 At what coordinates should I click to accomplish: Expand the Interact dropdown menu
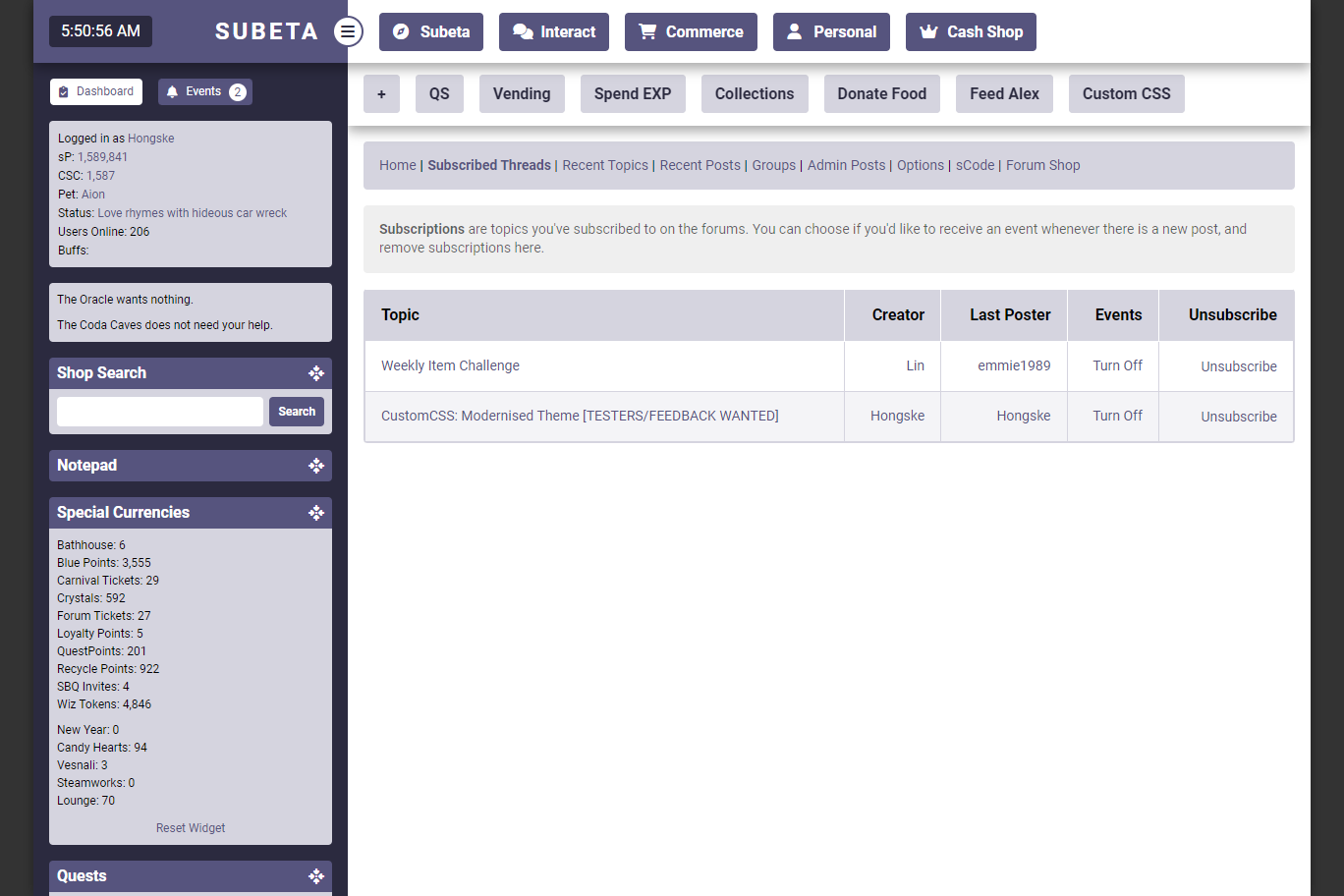(x=554, y=31)
